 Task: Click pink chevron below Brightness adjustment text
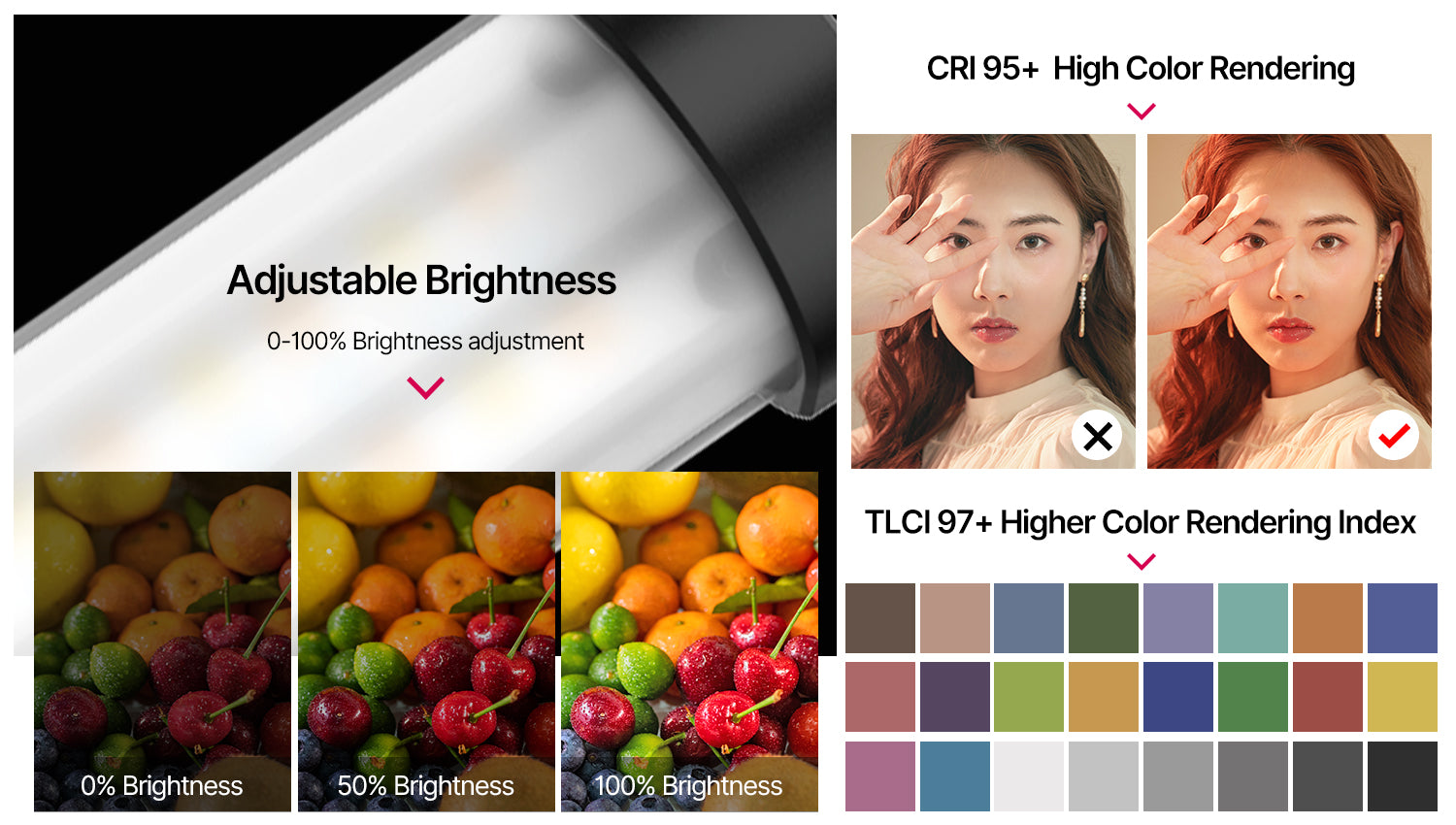(x=425, y=388)
